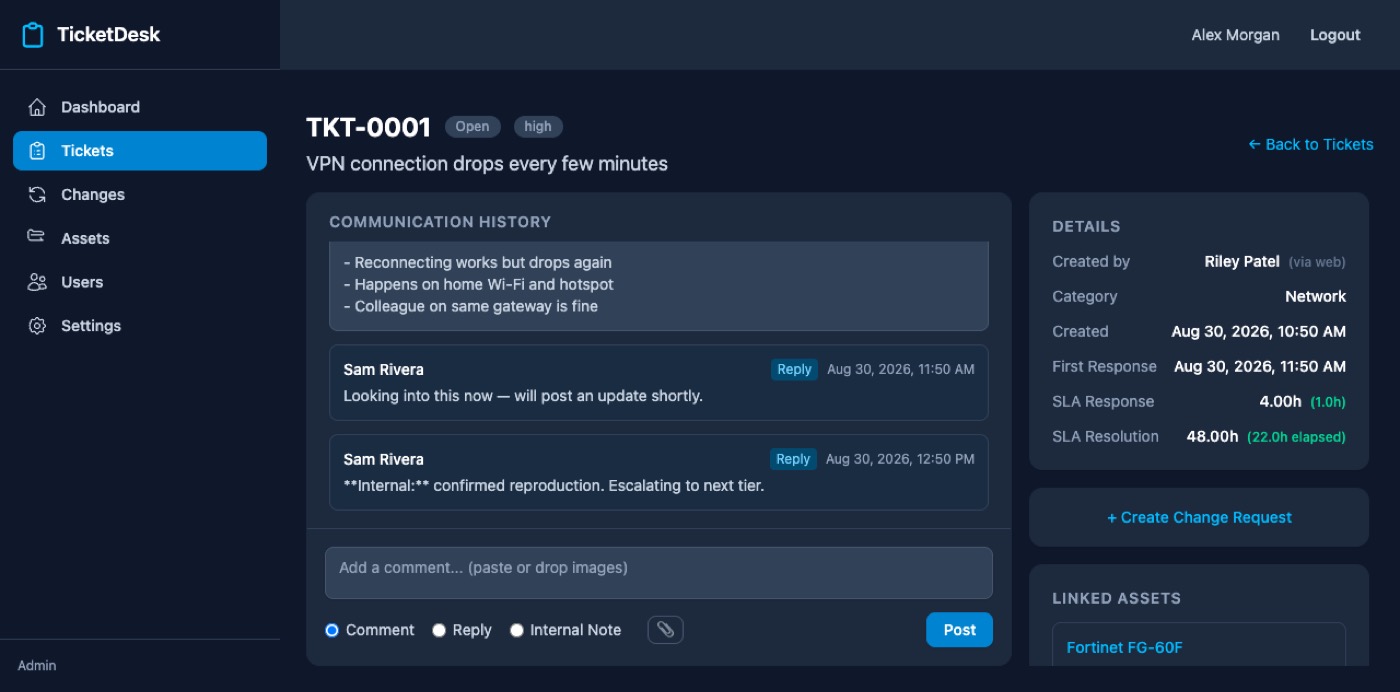Click Sam Rivera name on 12:50 PM message
Screen dimensions: 1400x692
pos(383,460)
